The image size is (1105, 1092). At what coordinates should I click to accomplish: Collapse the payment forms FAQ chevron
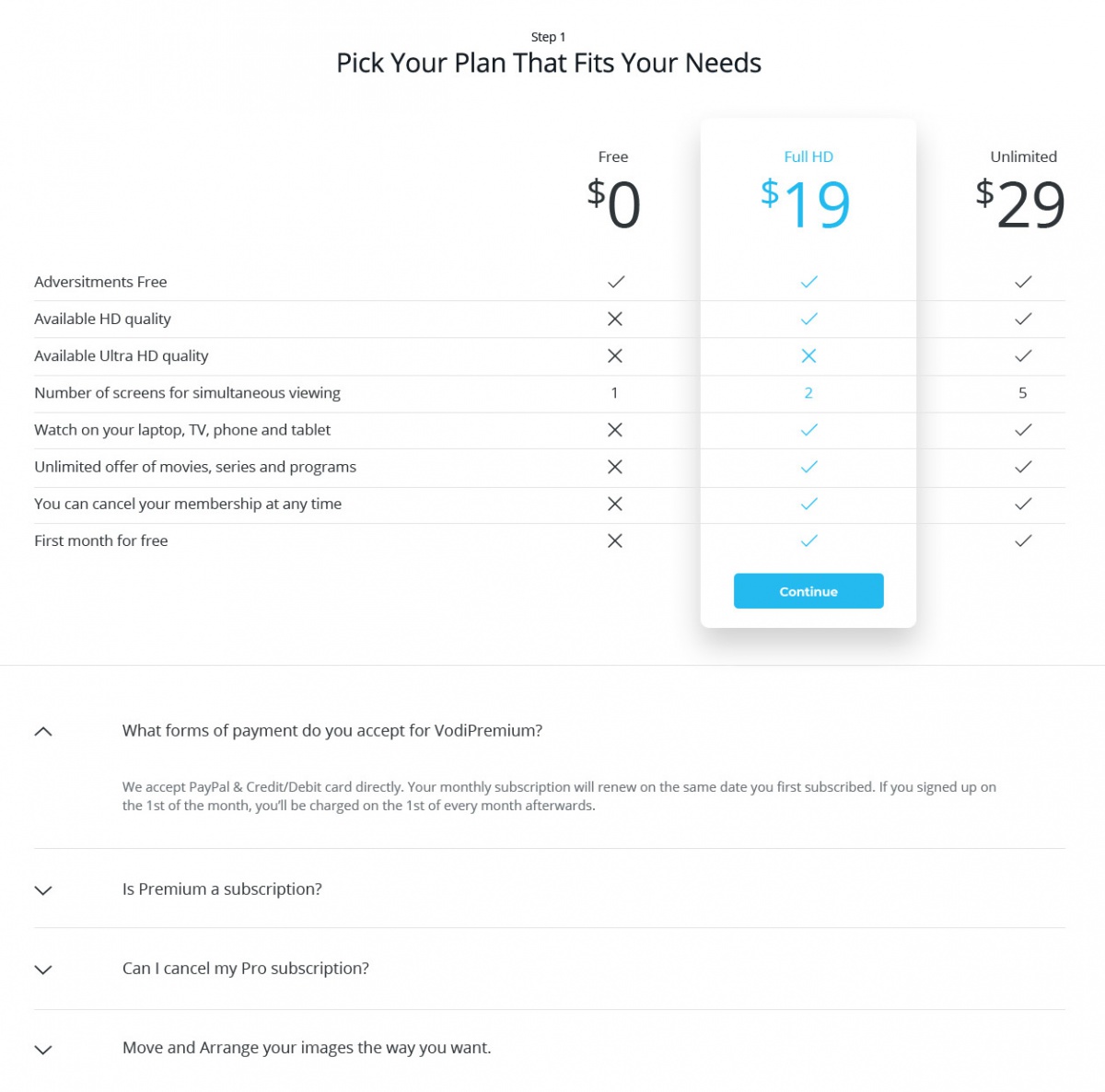[43, 732]
